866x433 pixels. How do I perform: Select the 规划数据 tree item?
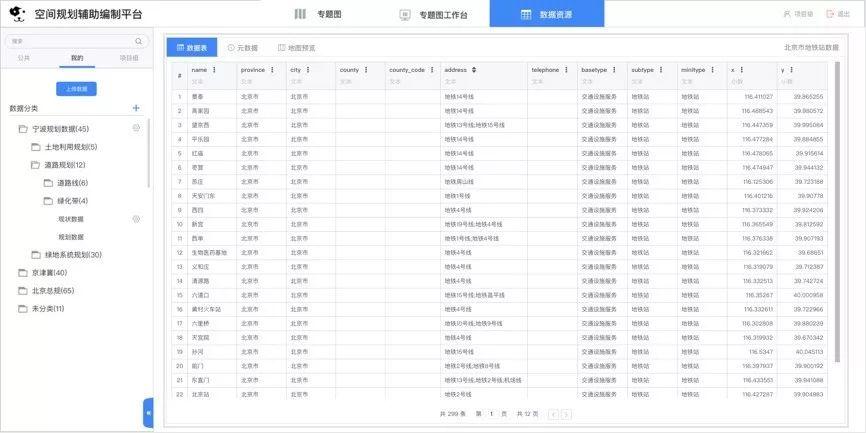coord(71,237)
